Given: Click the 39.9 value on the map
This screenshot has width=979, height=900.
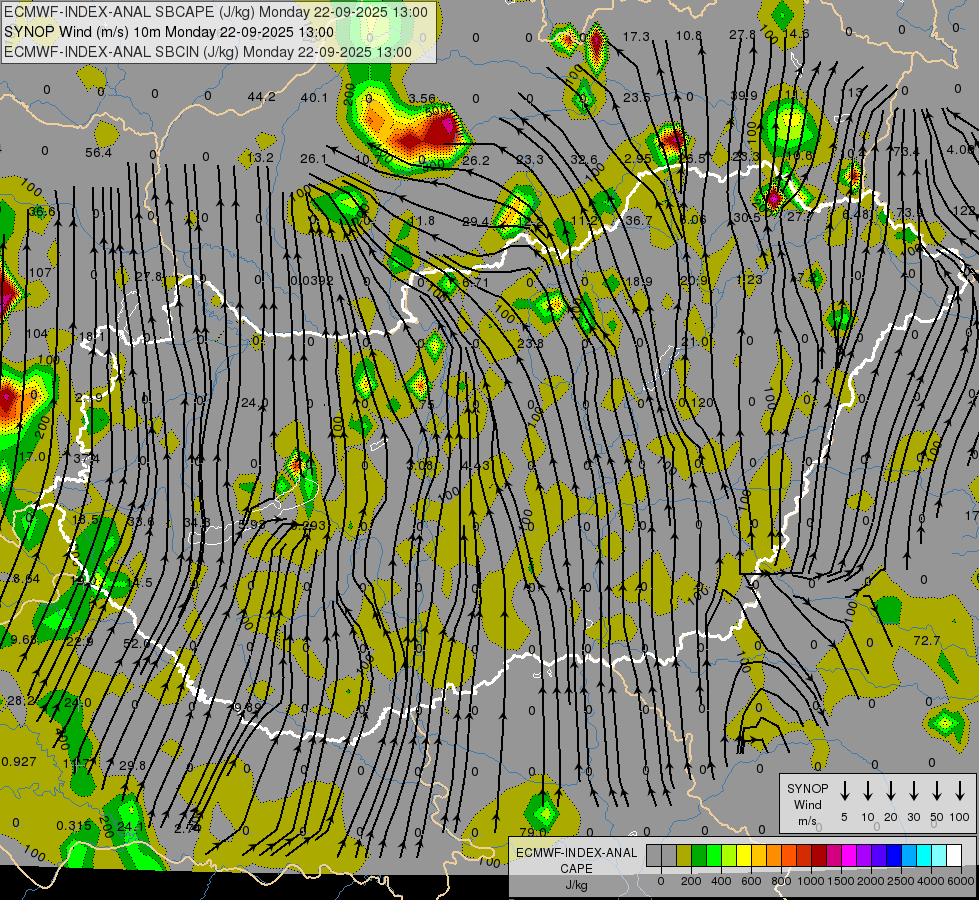Looking at the screenshot, I should tap(744, 96).
